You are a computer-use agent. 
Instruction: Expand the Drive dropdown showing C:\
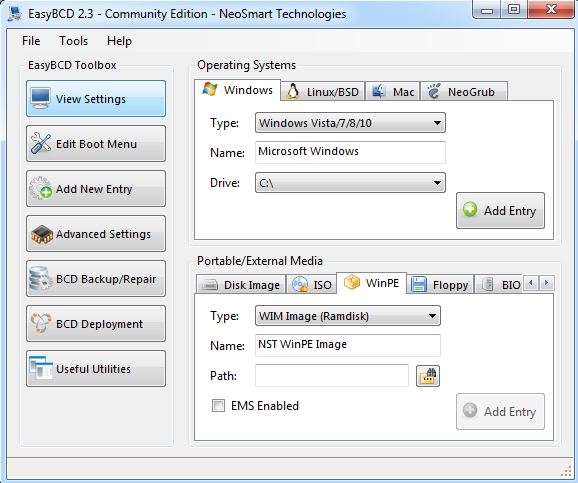(350, 183)
